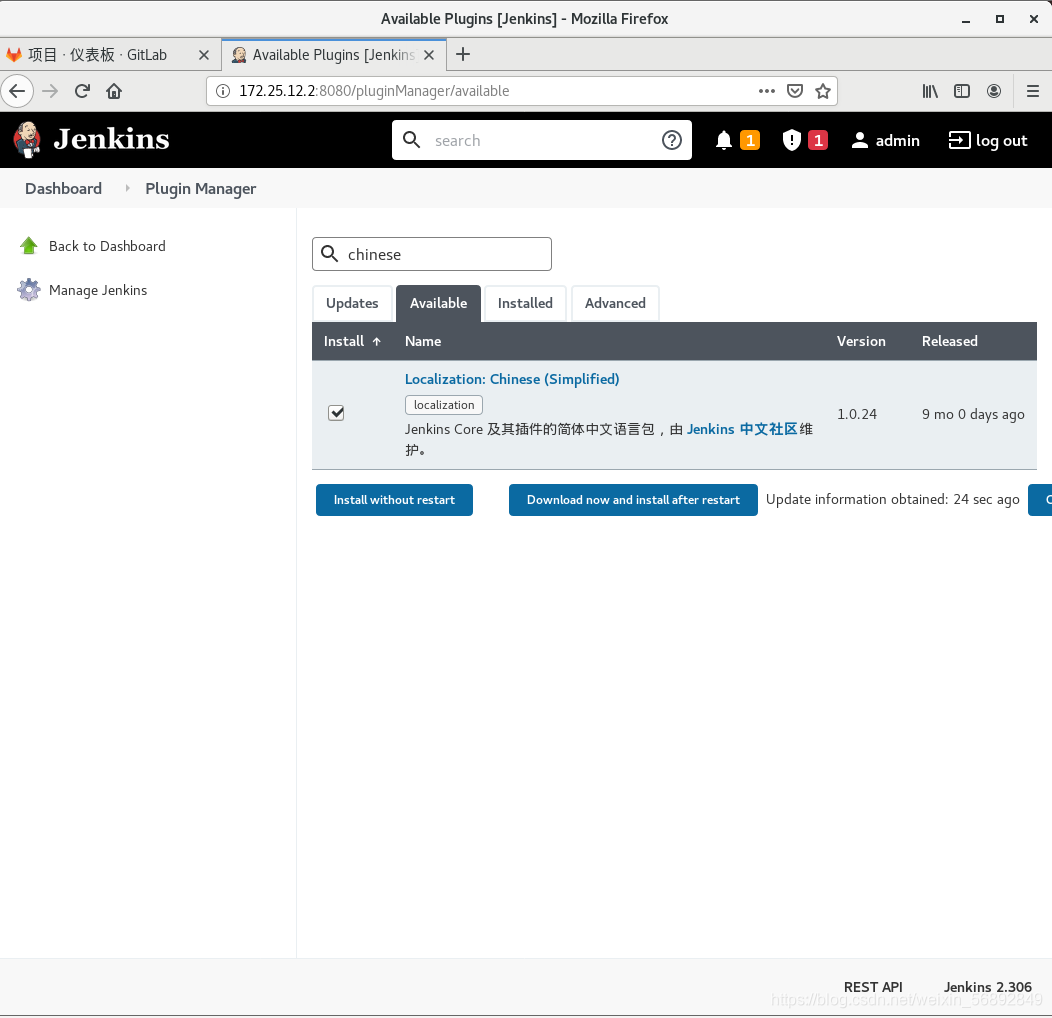Click the plugin filter field containing chinese

coord(432,254)
